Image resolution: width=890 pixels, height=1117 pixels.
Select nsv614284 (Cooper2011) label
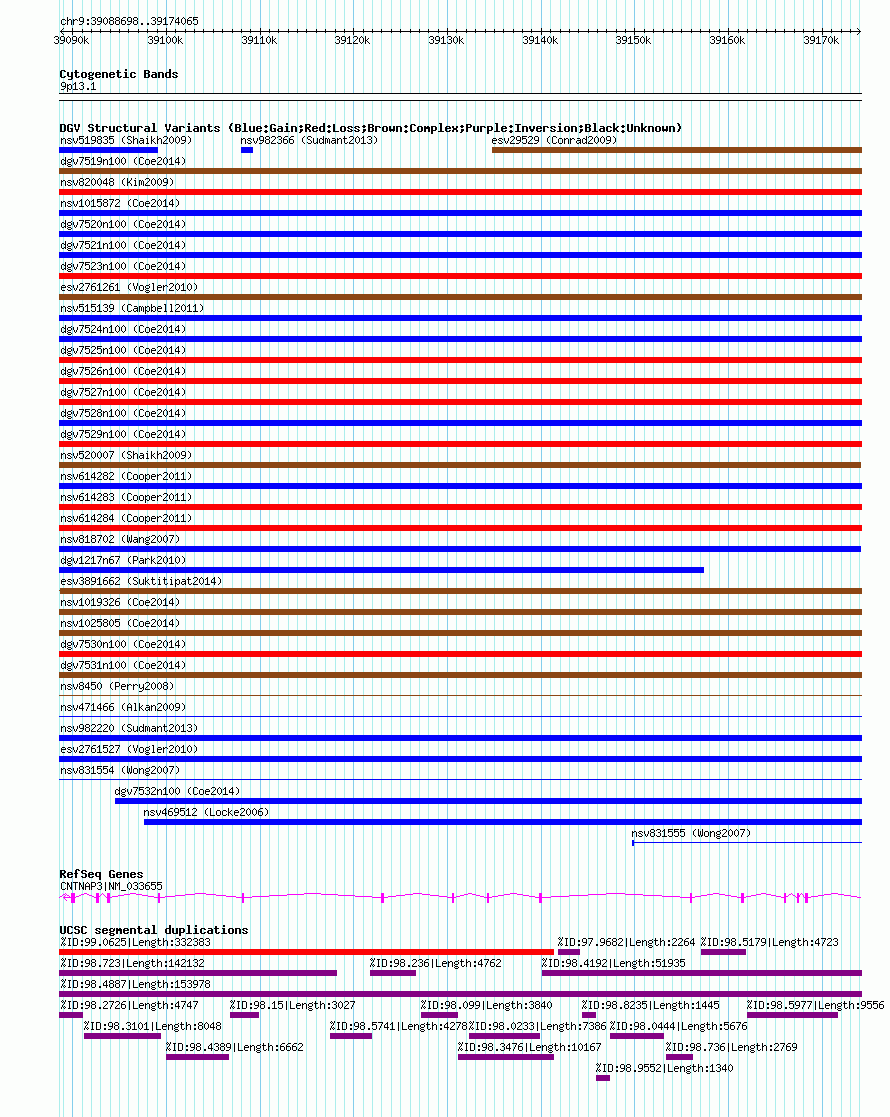[x=126, y=519]
